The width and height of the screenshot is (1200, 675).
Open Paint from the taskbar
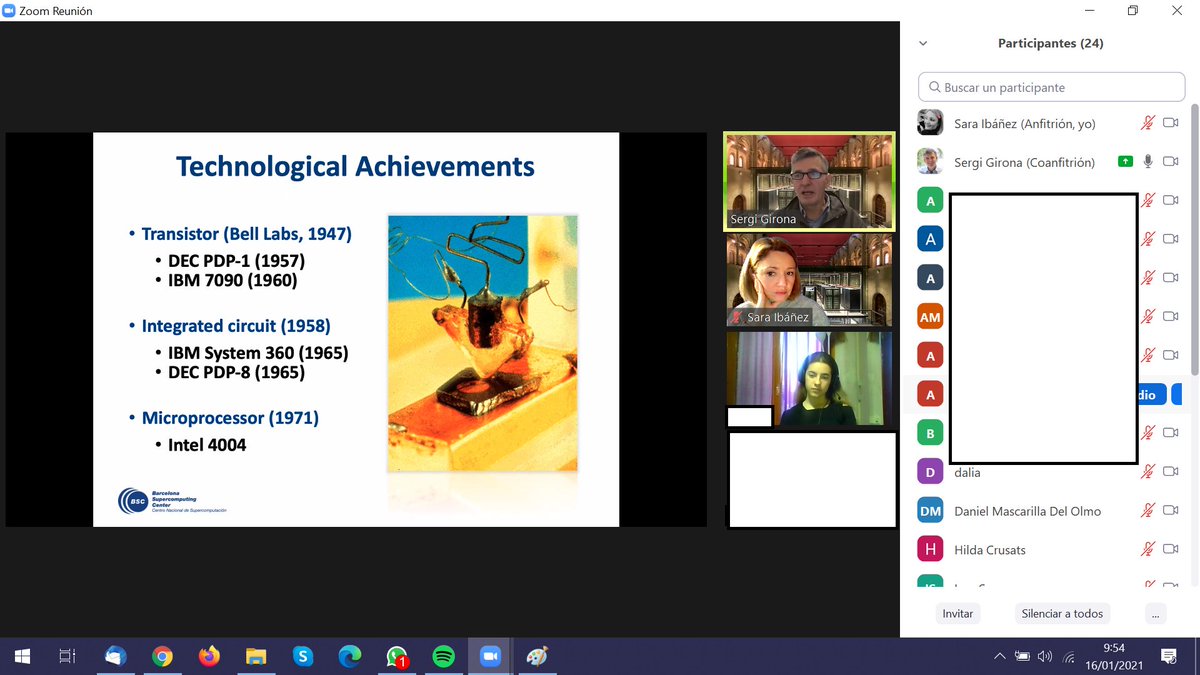[x=537, y=657]
